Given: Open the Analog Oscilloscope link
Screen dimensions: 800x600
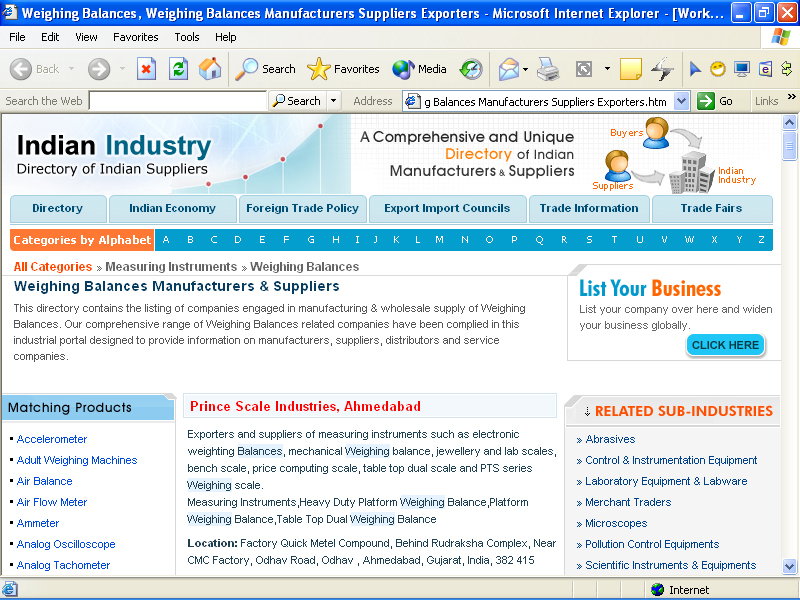Looking at the screenshot, I should [x=66, y=544].
